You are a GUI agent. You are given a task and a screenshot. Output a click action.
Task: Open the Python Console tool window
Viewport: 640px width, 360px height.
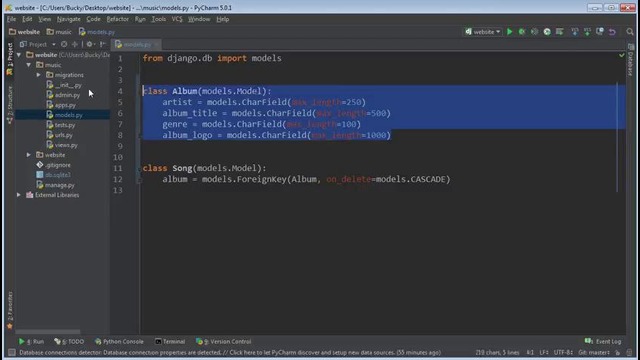119,341
